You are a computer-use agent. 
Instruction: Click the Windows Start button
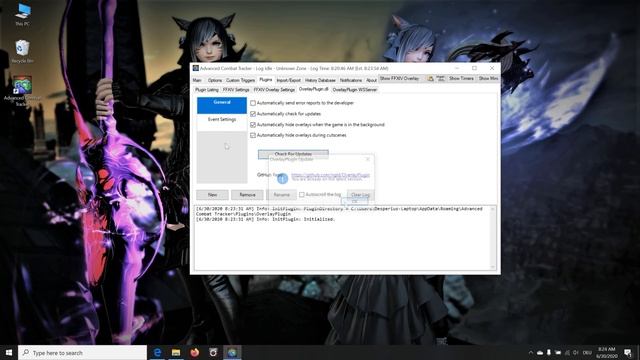[x=9, y=352]
